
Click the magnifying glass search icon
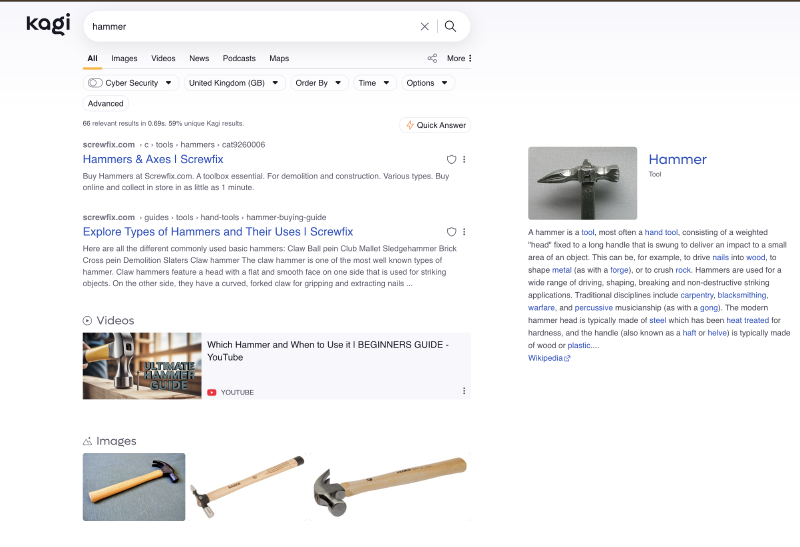(x=451, y=27)
